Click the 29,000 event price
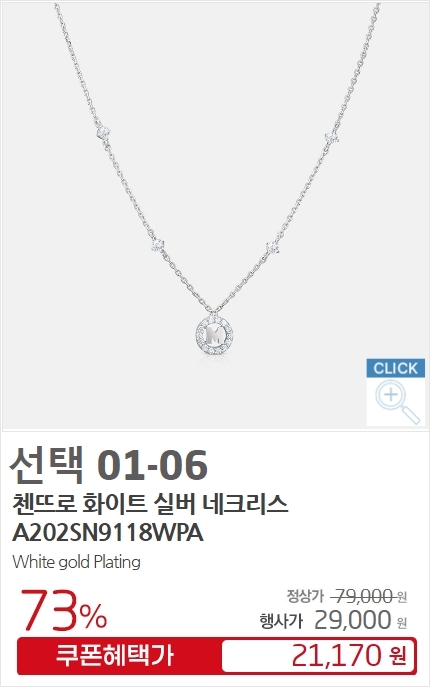430x687 pixels. tap(353, 620)
